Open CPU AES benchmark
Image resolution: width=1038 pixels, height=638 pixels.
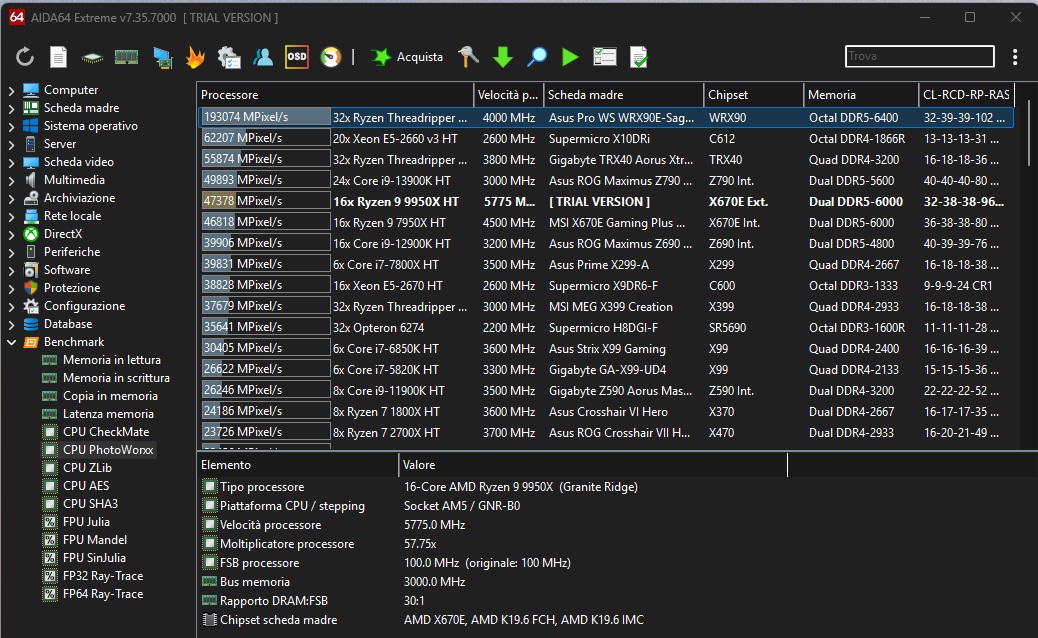[86, 486]
